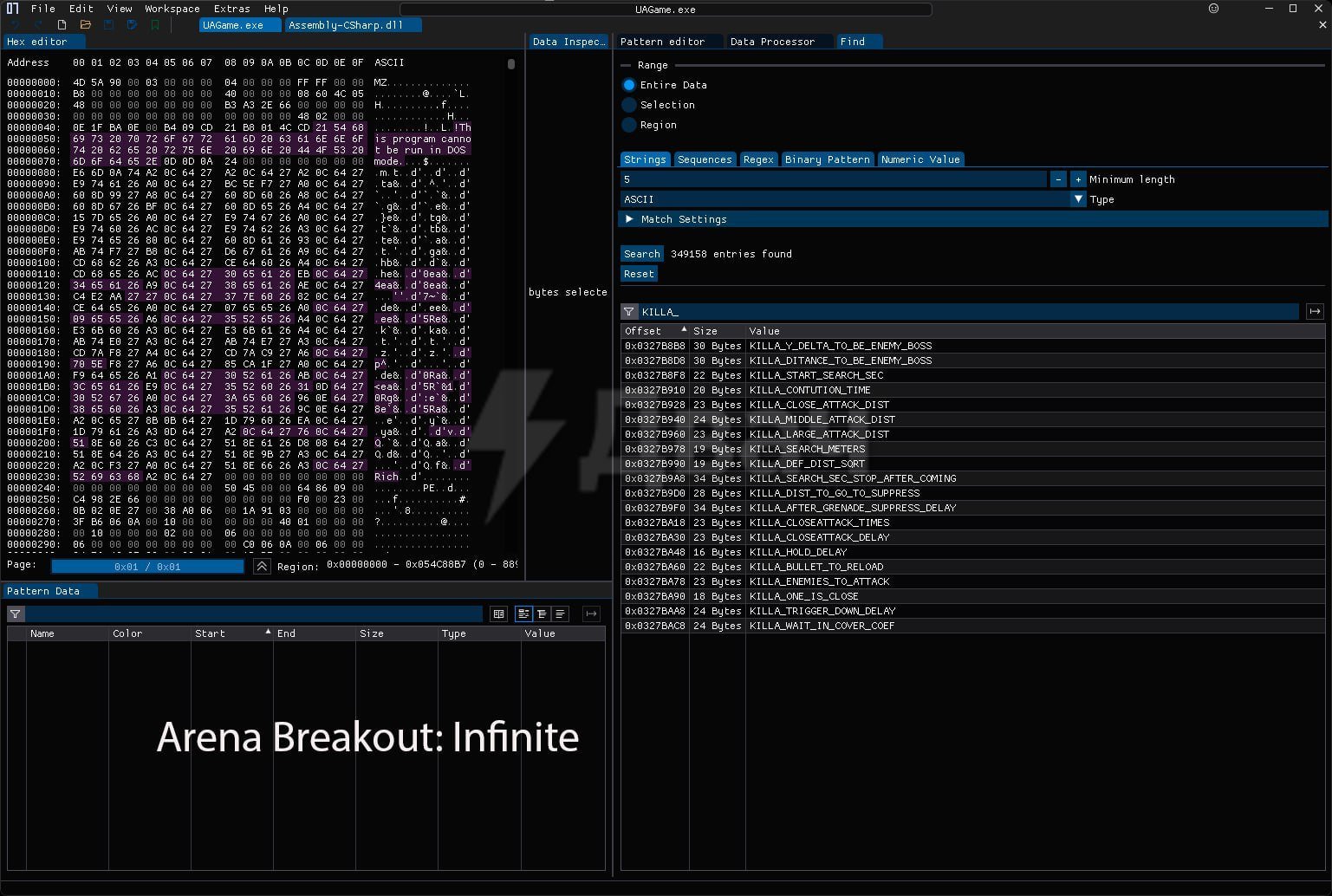Click the page slider showing 0x01 / 0x01
The width and height of the screenshot is (1332, 896).
click(147, 567)
